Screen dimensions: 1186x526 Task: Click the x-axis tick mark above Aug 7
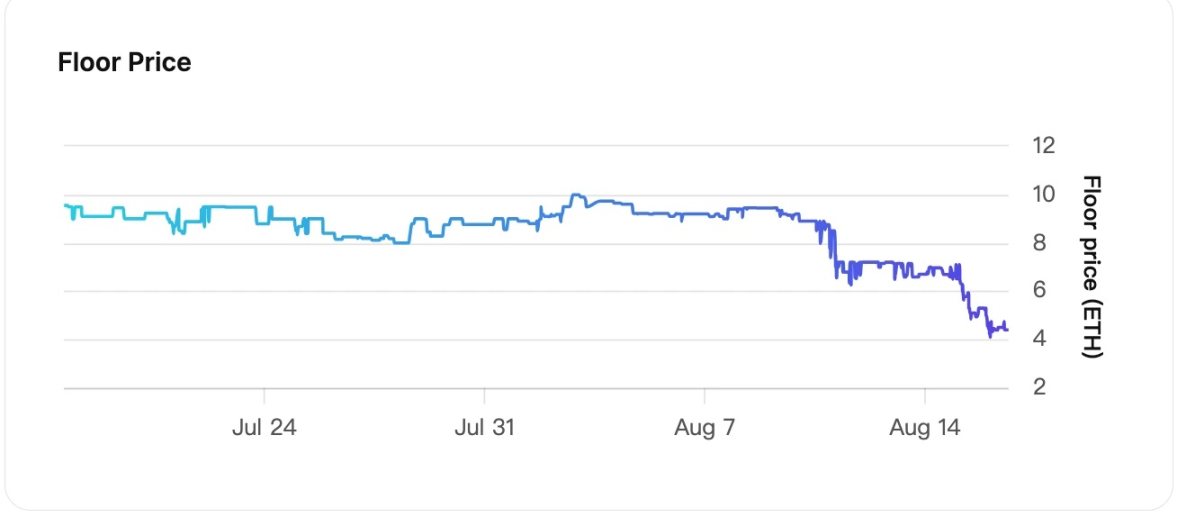coord(704,393)
